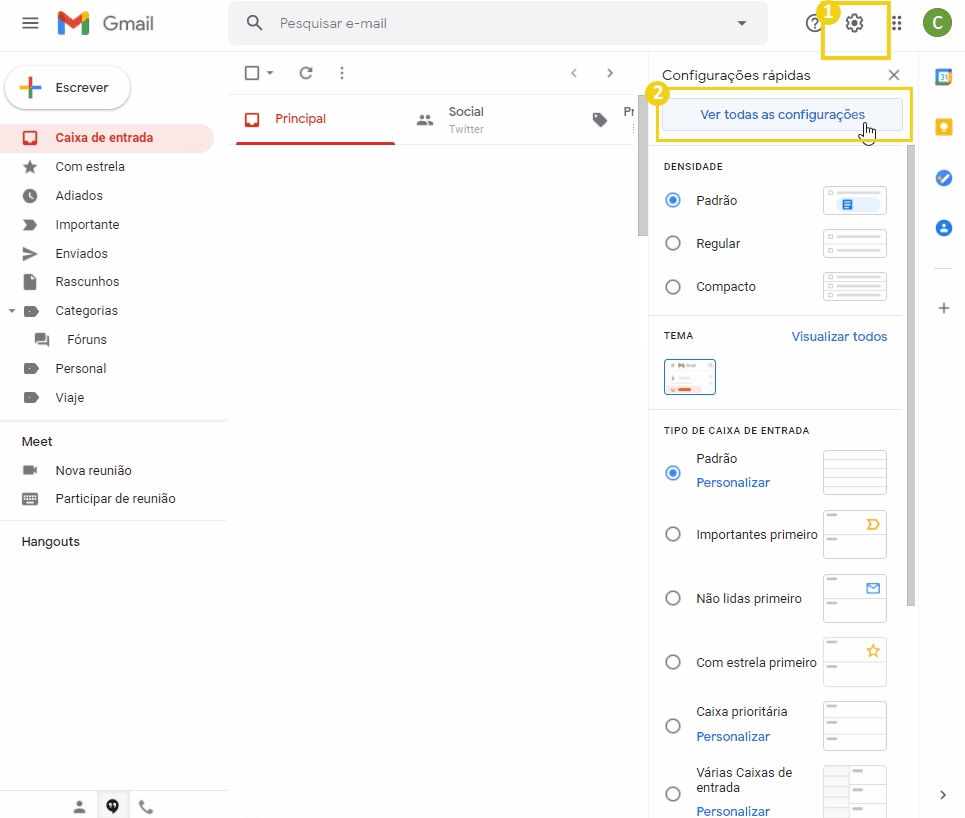Select the Compacto density option
The image size is (965, 818).
[672, 287]
